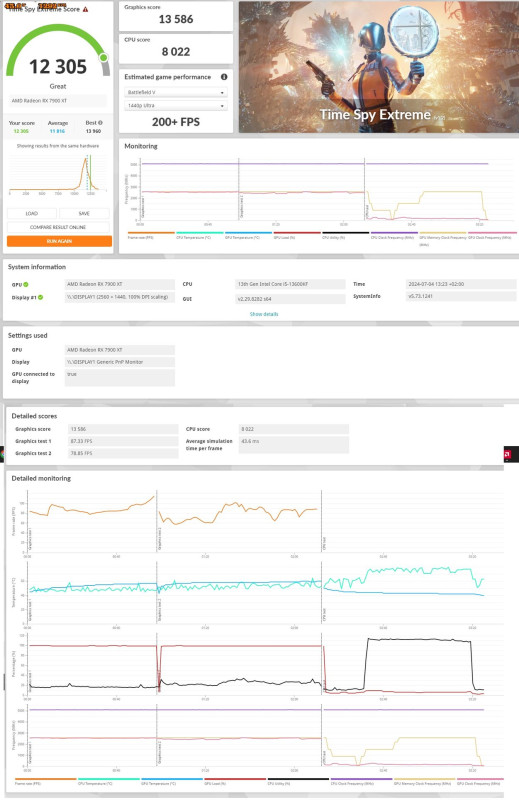Screen dimensions: 519x800
Task: Click the Detailed scores CPU score value 8 022
Action: [x=294, y=429]
